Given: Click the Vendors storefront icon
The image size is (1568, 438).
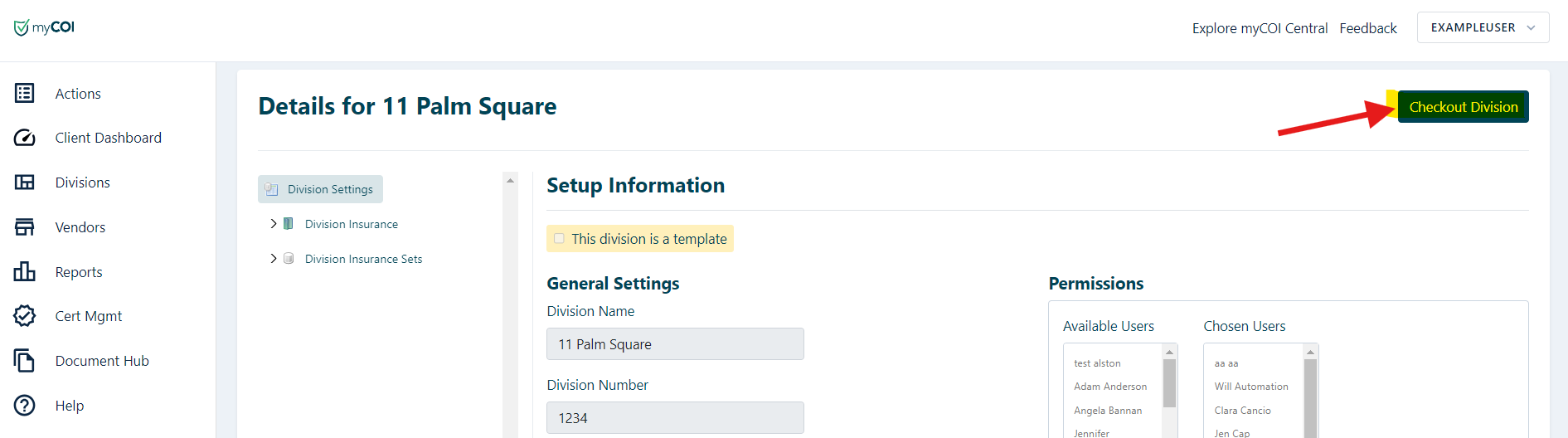Looking at the screenshot, I should tap(25, 227).
